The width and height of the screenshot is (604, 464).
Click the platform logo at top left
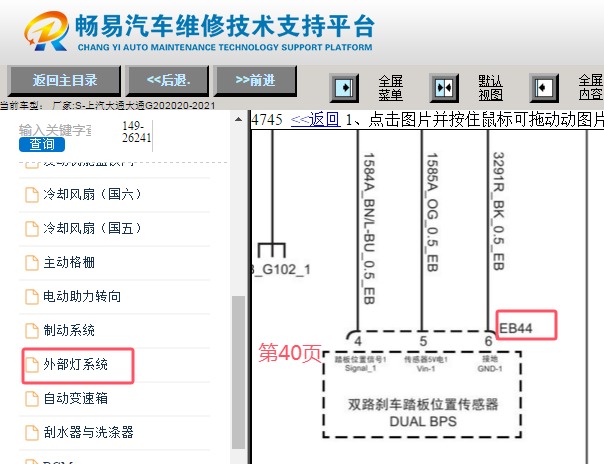click(47, 31)
